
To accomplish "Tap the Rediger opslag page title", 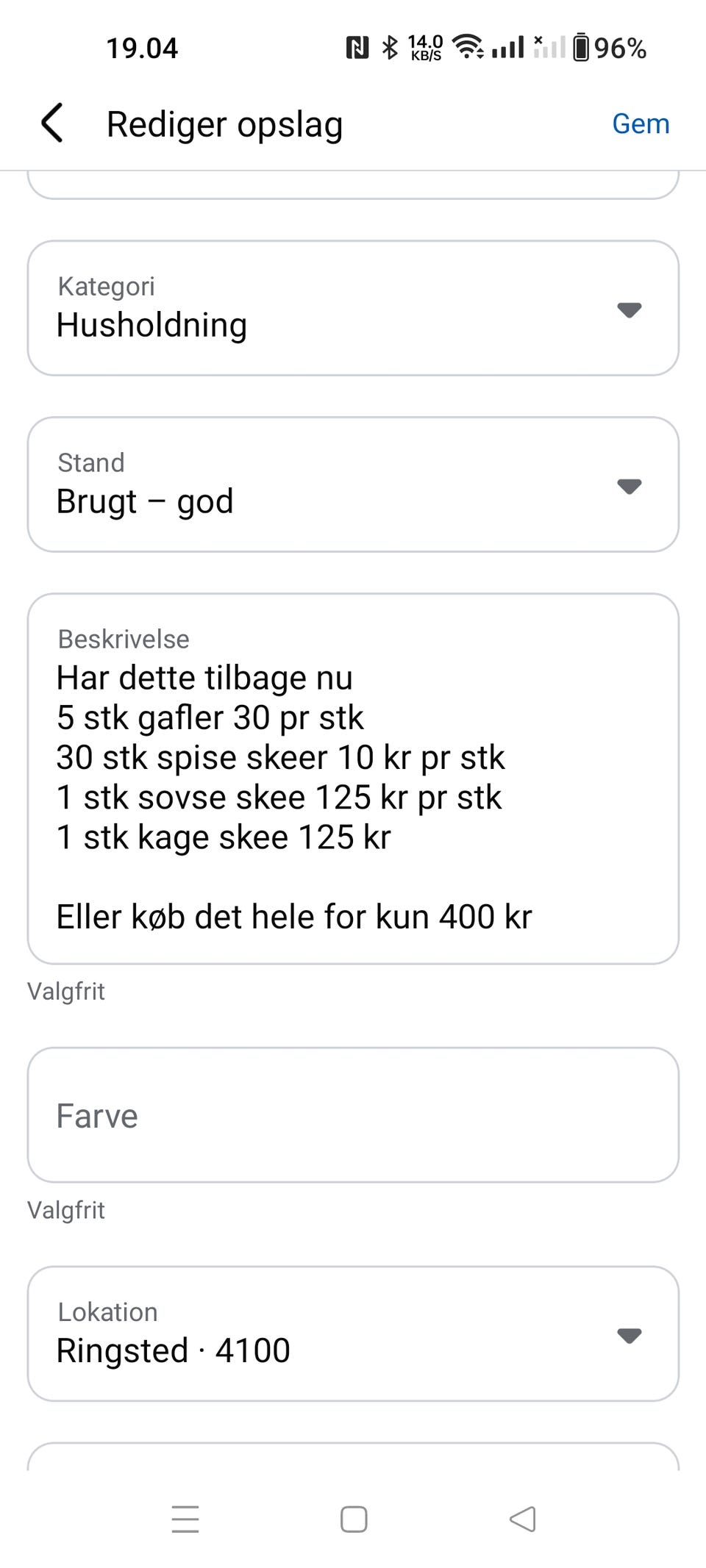I will [x=224, y=124].
